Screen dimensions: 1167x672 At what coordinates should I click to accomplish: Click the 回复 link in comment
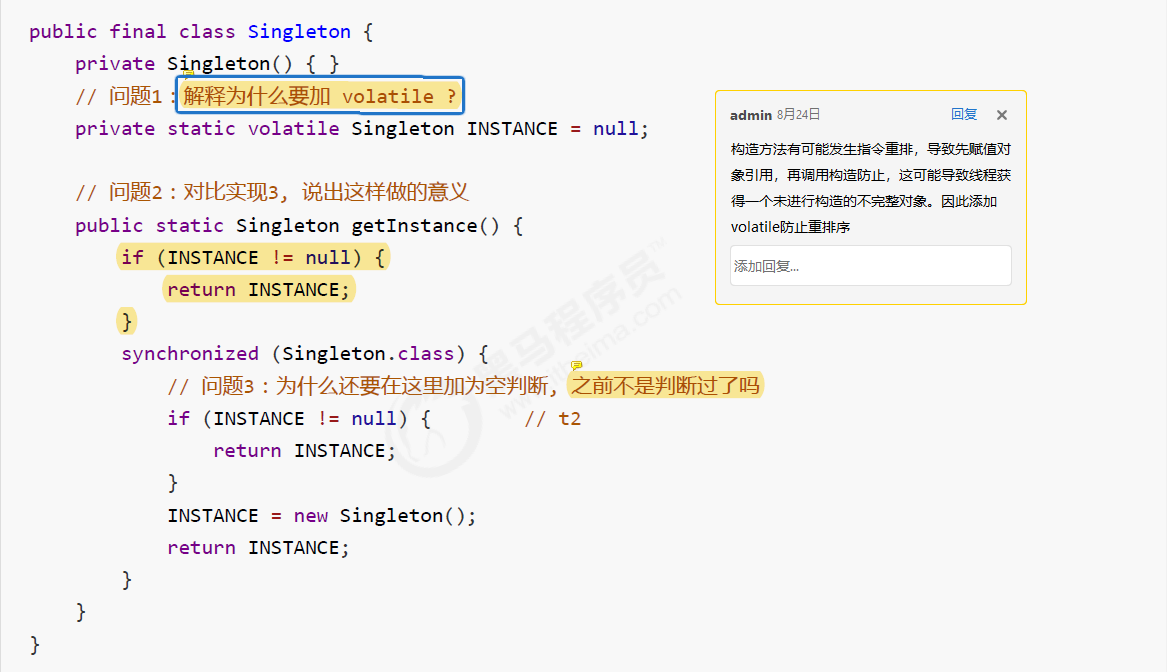coord(964,115)
